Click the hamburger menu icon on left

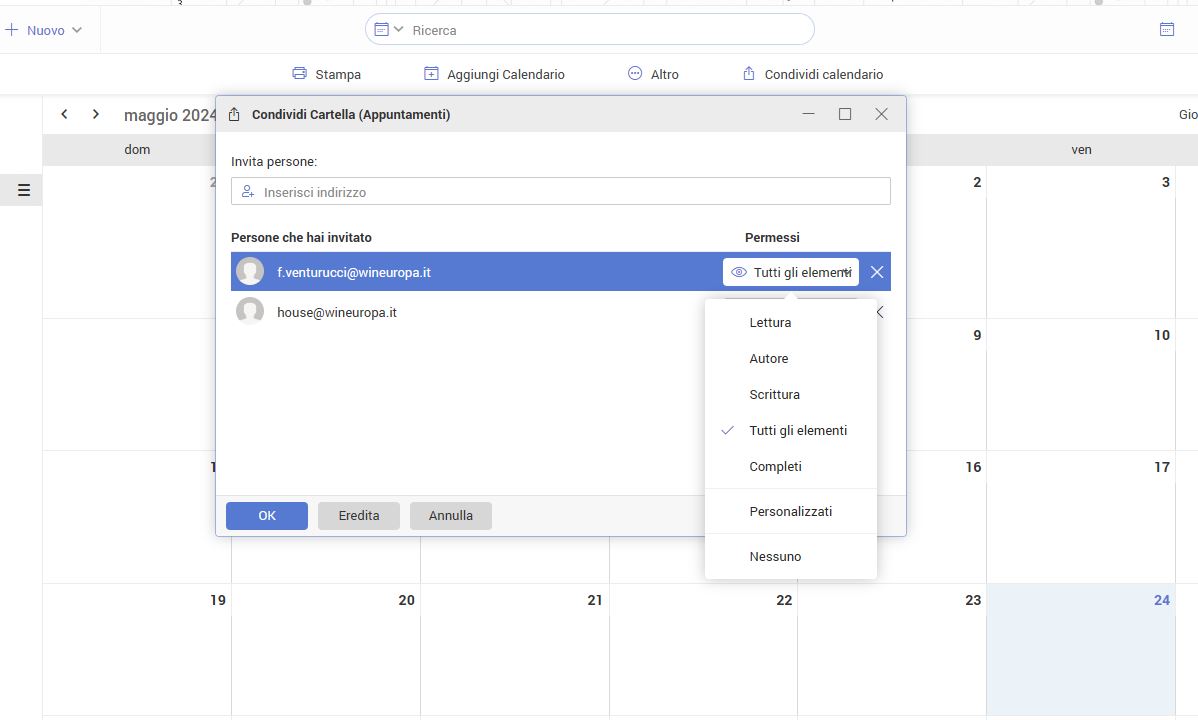tap(24, 190)
